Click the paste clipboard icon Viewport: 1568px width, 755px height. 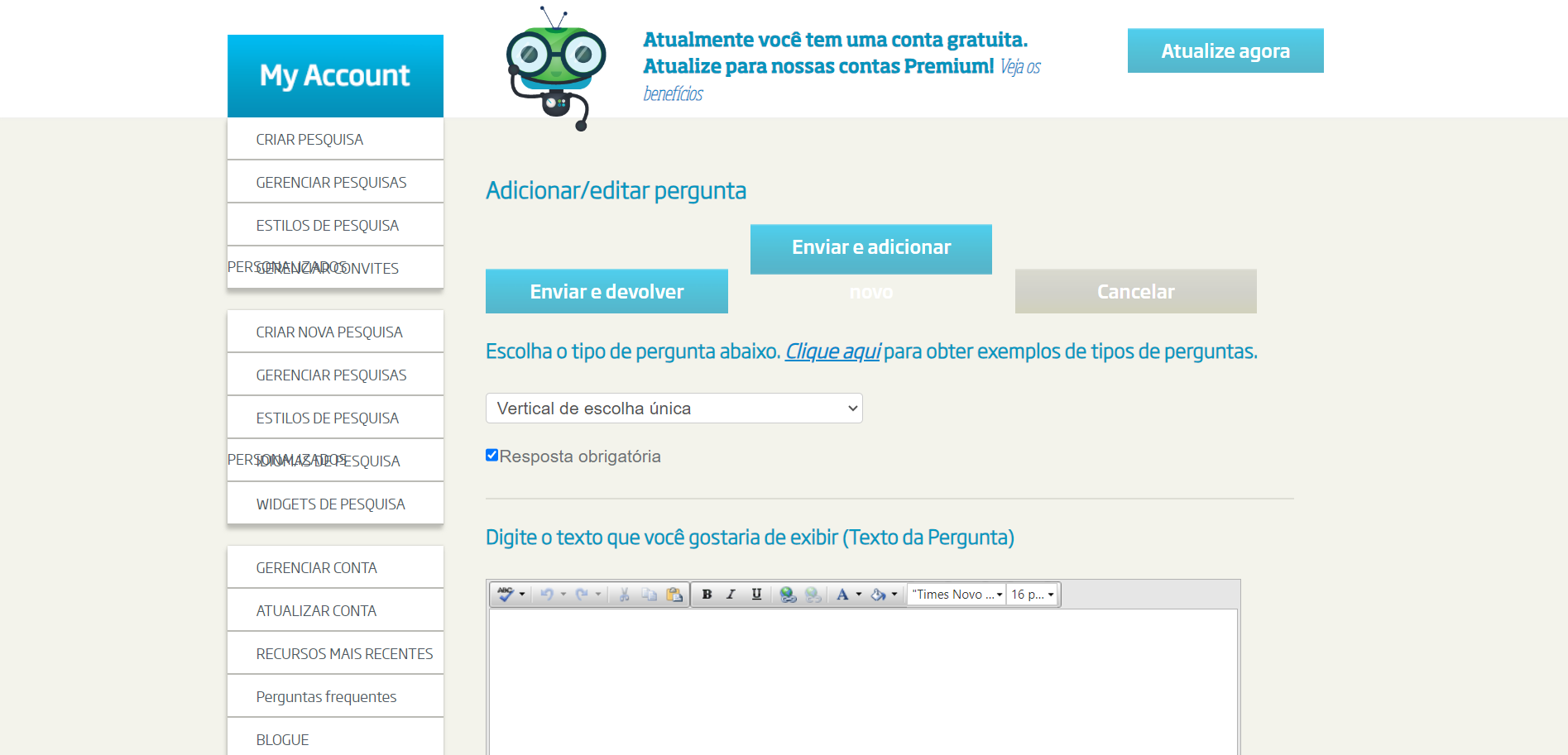674,595
